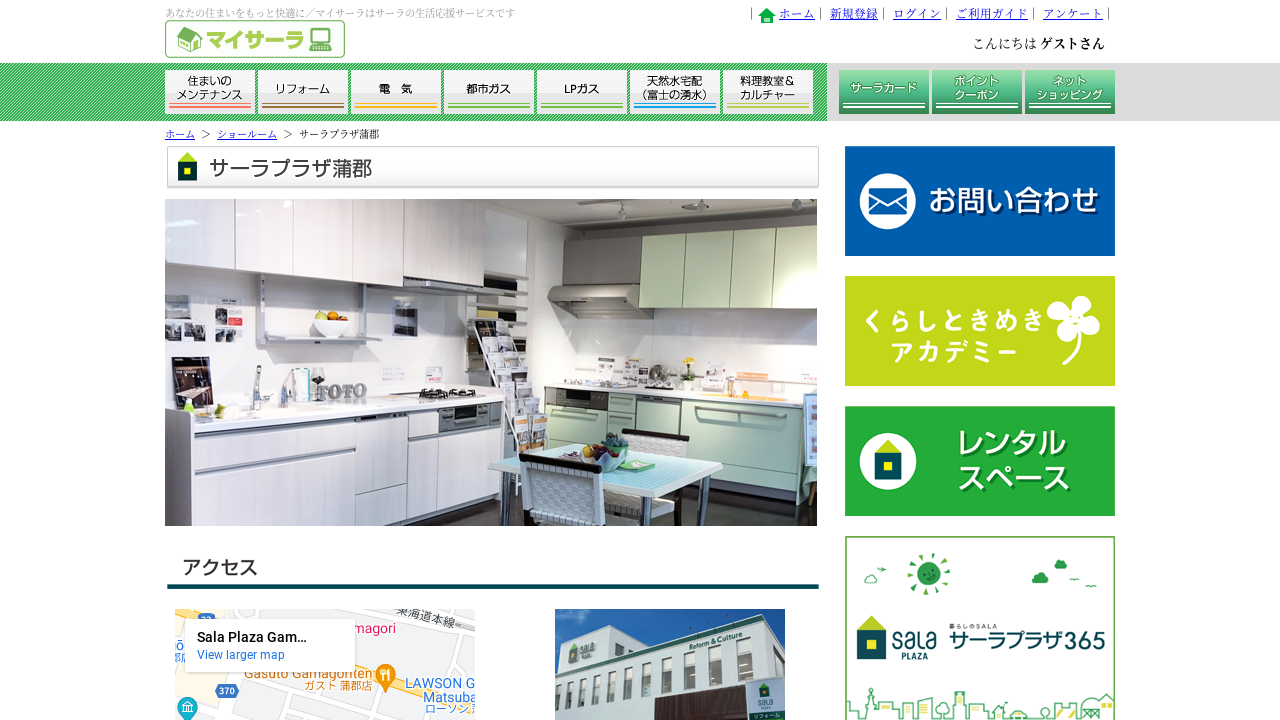The image size is (1280, 720).
Task: Click View larger map link
Action: (240, 655)
